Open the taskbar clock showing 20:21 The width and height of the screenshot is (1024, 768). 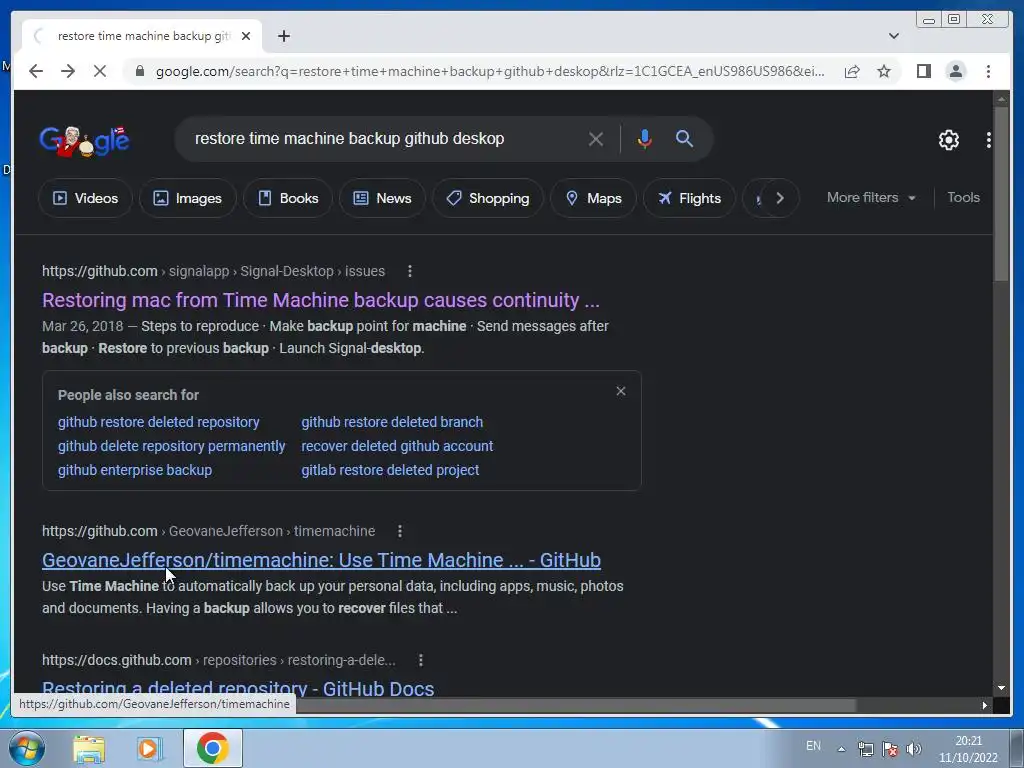pos(968,749)
